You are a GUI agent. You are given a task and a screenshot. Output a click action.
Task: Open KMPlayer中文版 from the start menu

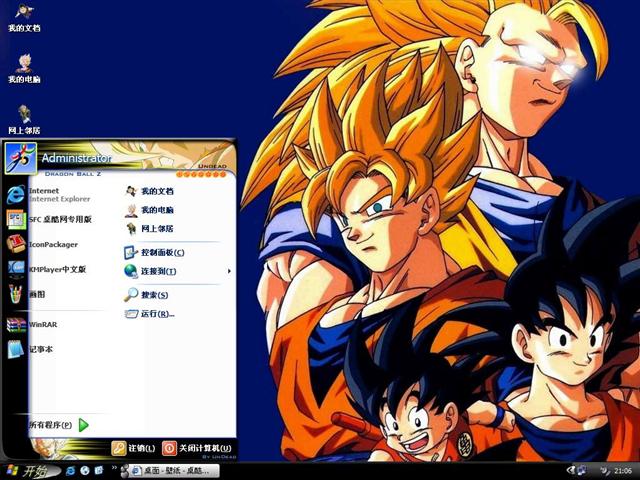pyautogui.click(x=49, y=269)
